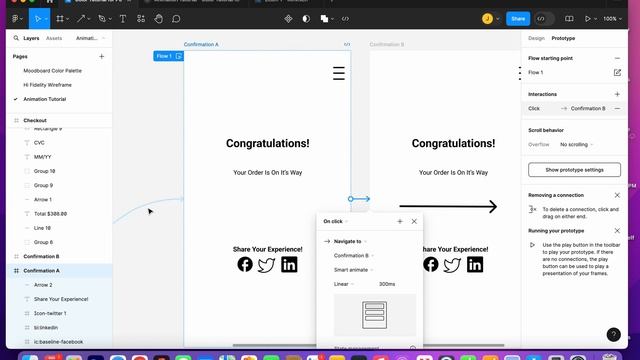This screenshot has width=640, height=360.
Task: Click the Create component icon
Action: pyautogui.click(x=288, y=19)
